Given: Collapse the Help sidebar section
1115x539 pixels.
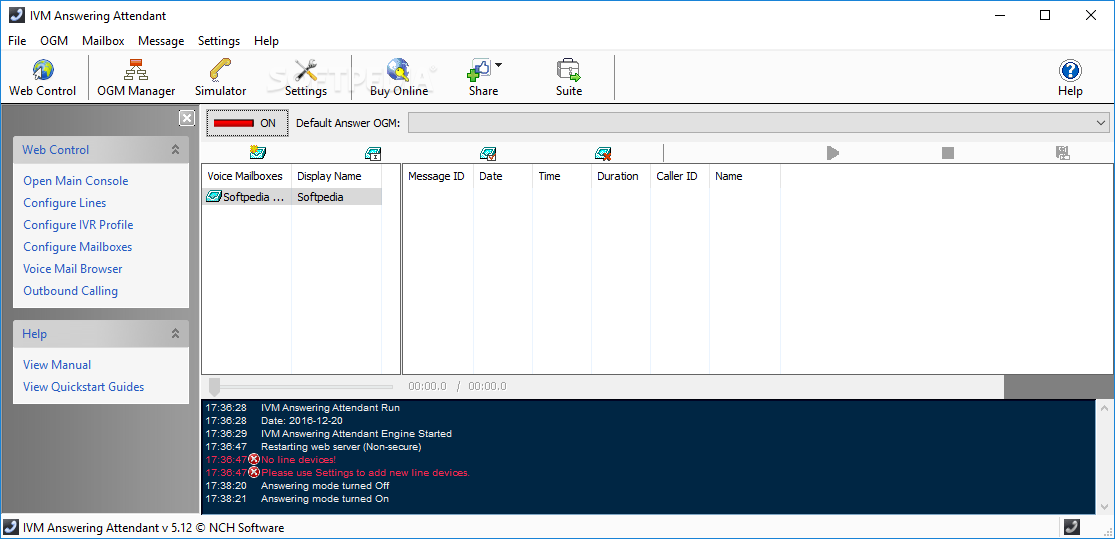Looking at the screenshot, I should (x=175, y=333).
